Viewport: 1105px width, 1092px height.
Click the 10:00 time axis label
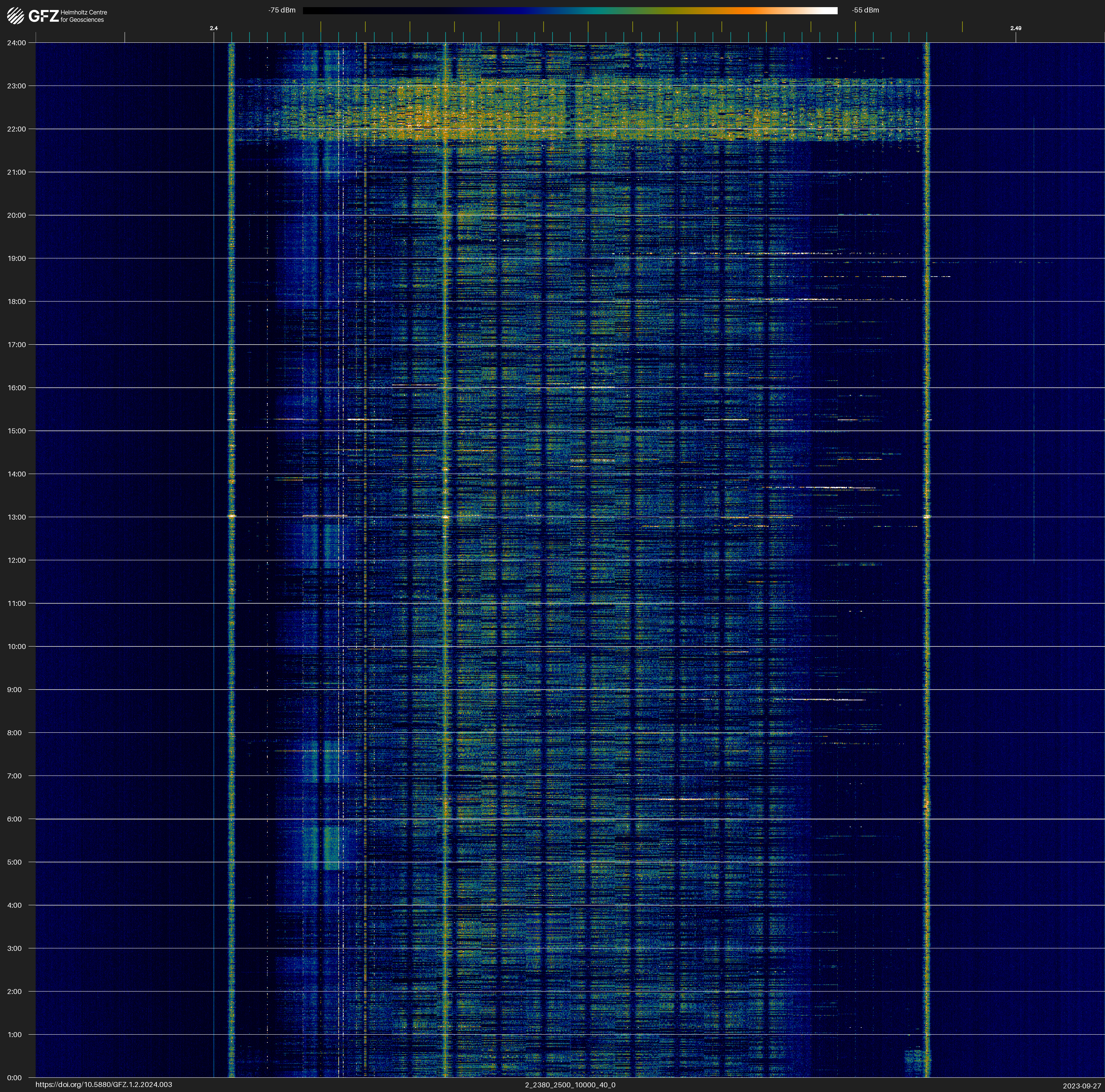(17, 647)
